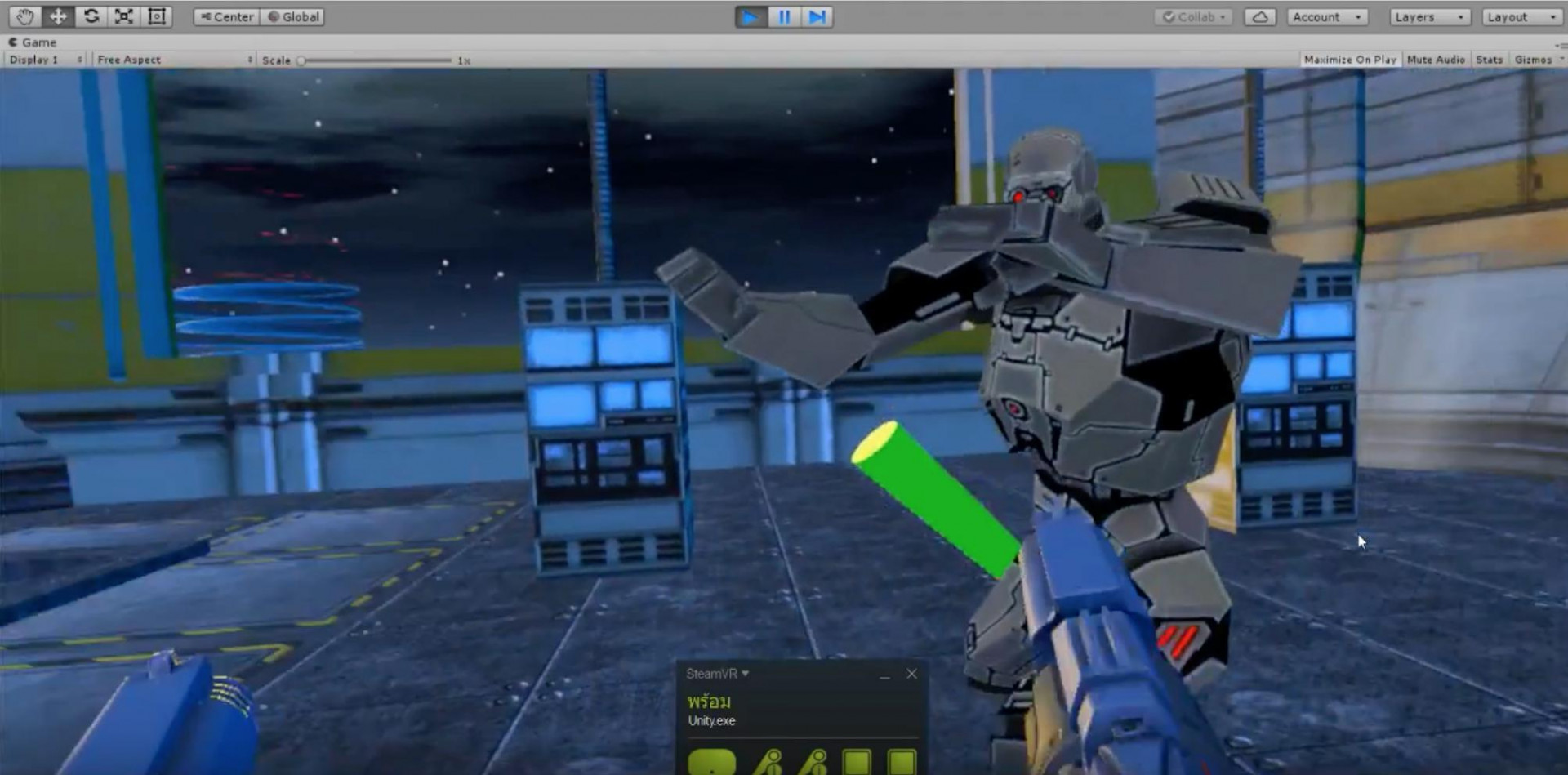Advance one frame with the Step button
Image resolution: width=1568 pixels, height=775 pixels.
point(817,16)
